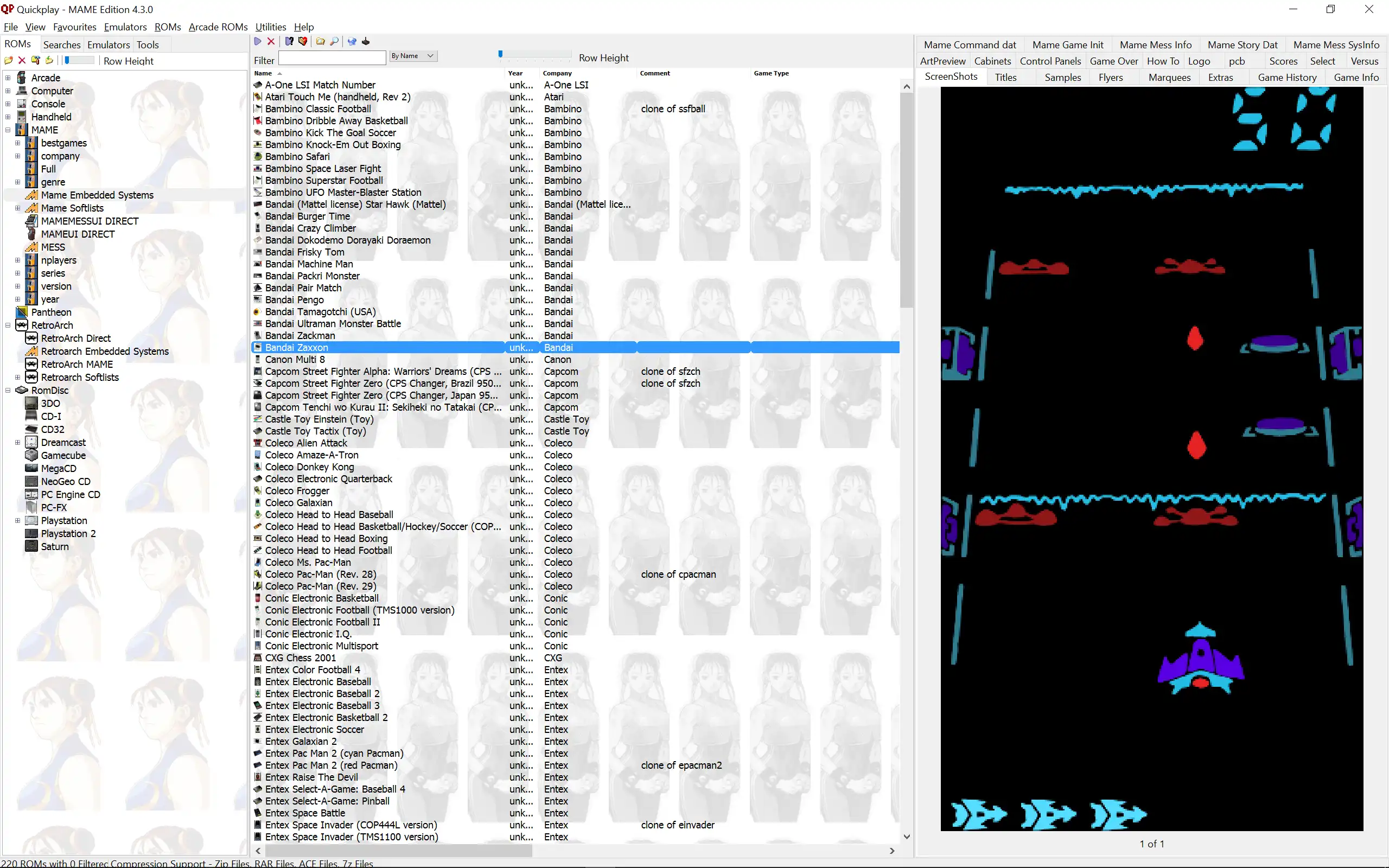Click the Marquees panel icon

pos(1169,78)
